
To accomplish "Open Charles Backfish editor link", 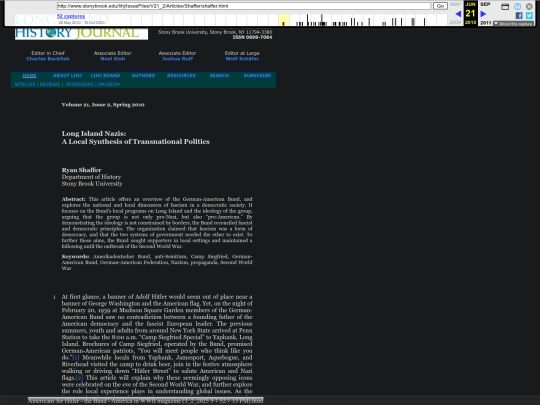I will point(48,59).
